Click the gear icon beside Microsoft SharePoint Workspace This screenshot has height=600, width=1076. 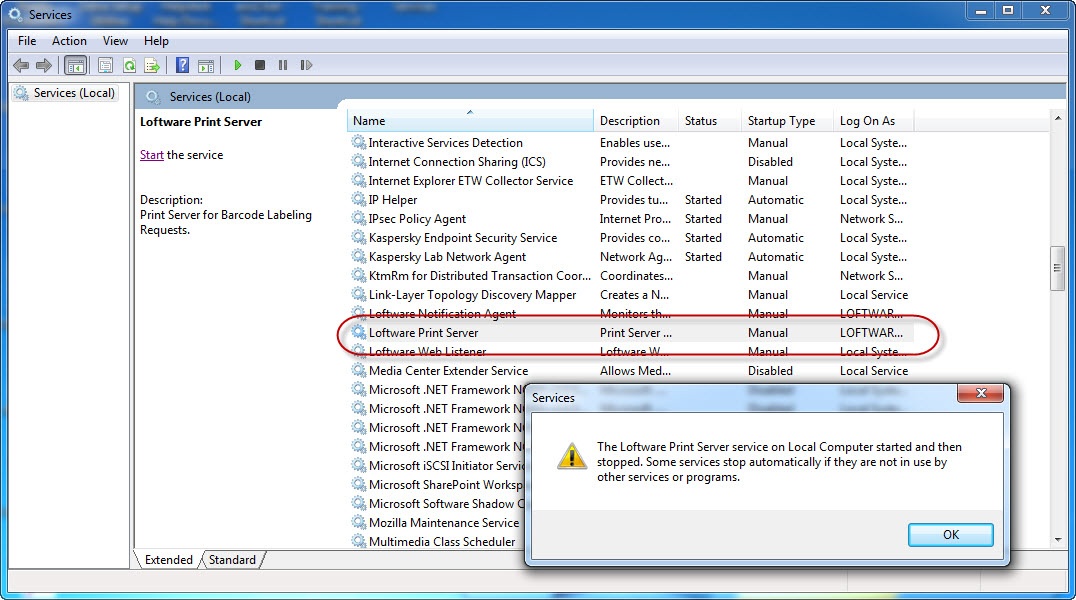pos(359,484)
